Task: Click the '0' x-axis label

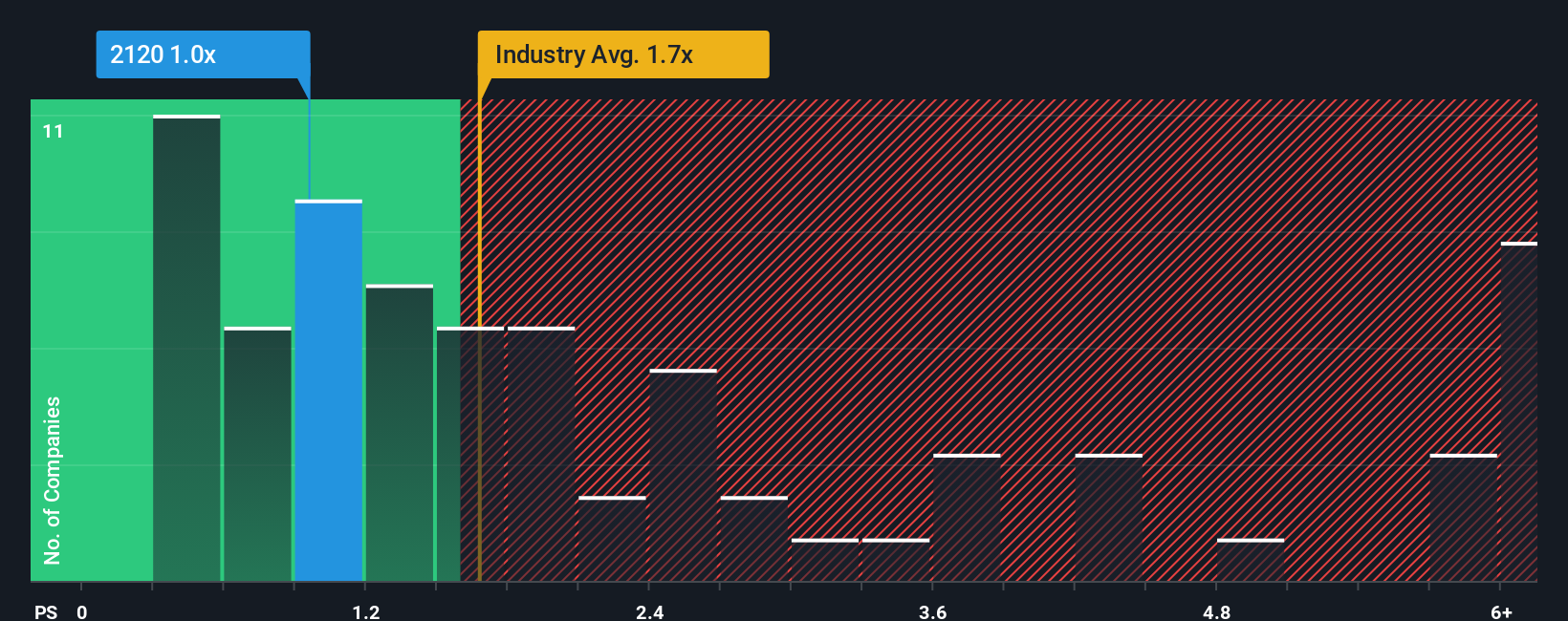Action: [82, 611]
